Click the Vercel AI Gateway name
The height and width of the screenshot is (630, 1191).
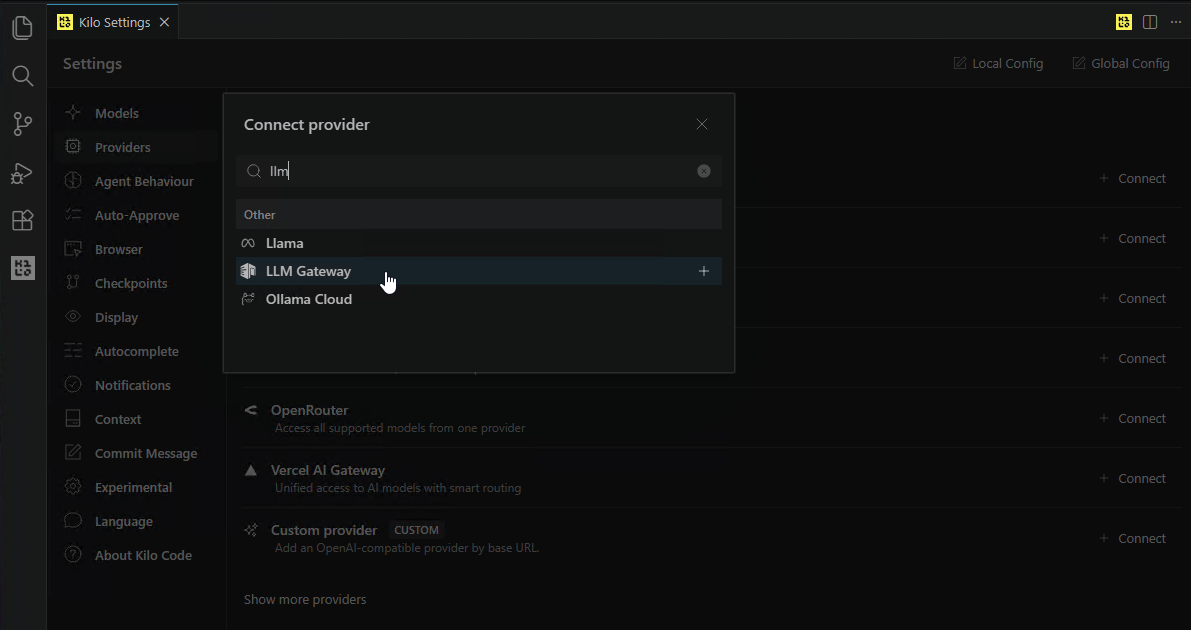tap(328, 470)
